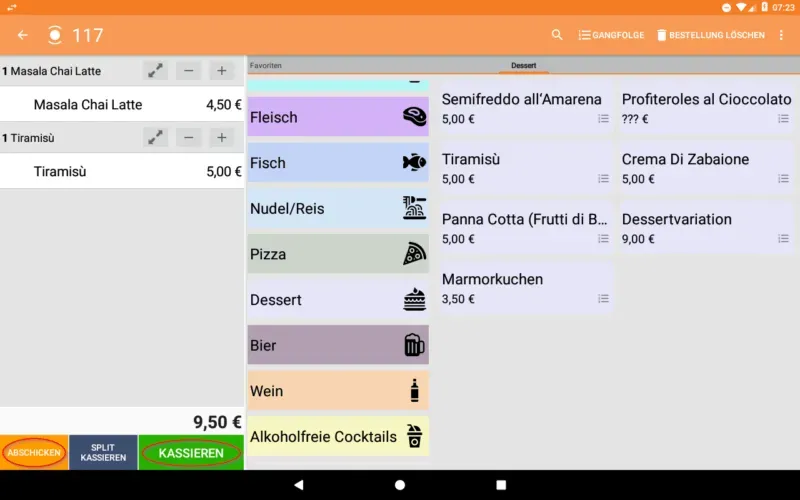The width and height of the screenshot is (800, 500).
Task: Expand the Tiramisù order item details
Action: click(x=155, y=137)
